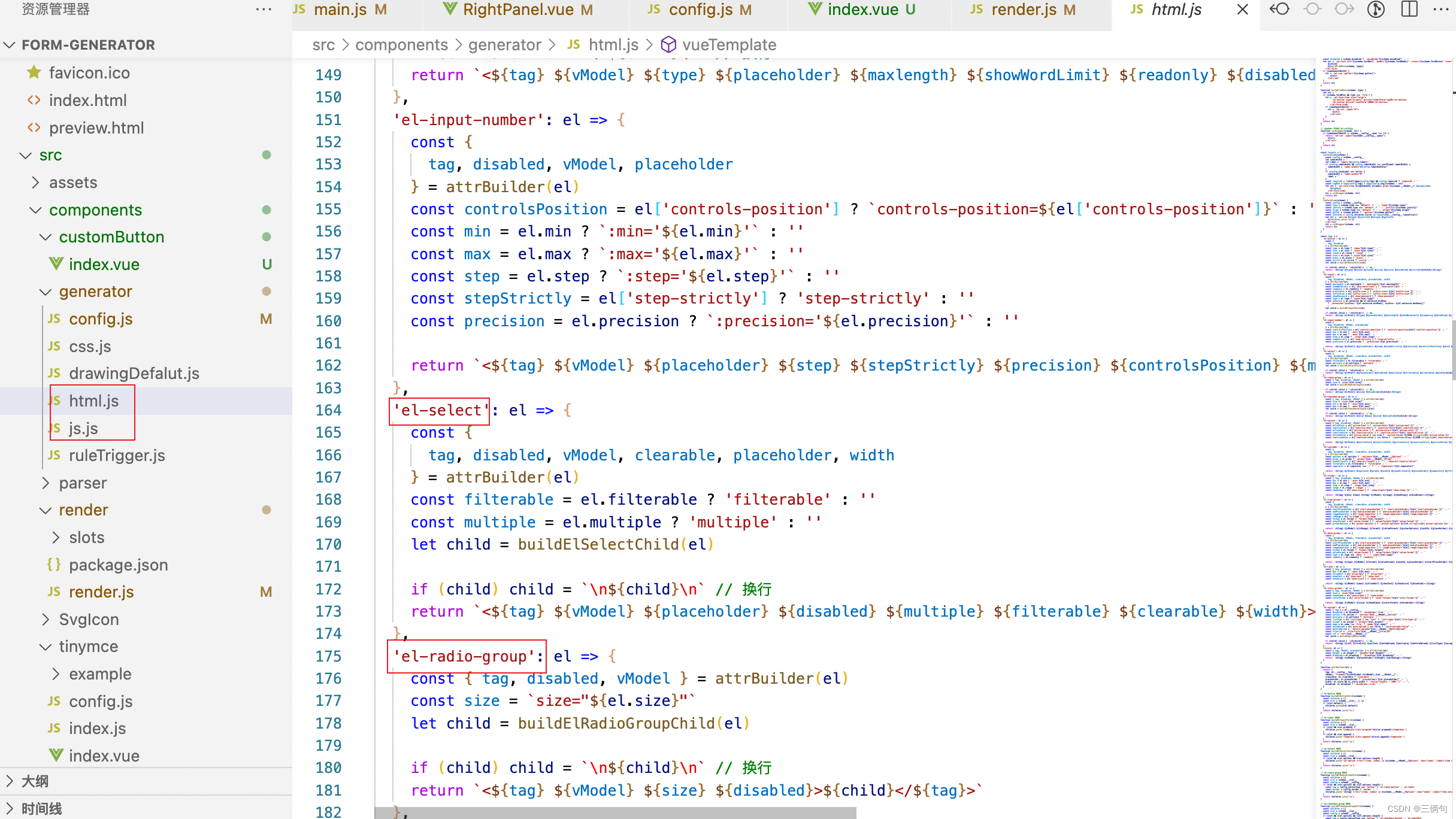Viewport: 1456px width, 819px height.
Task: Collapse the src folder
Action: tap(50, 155)
